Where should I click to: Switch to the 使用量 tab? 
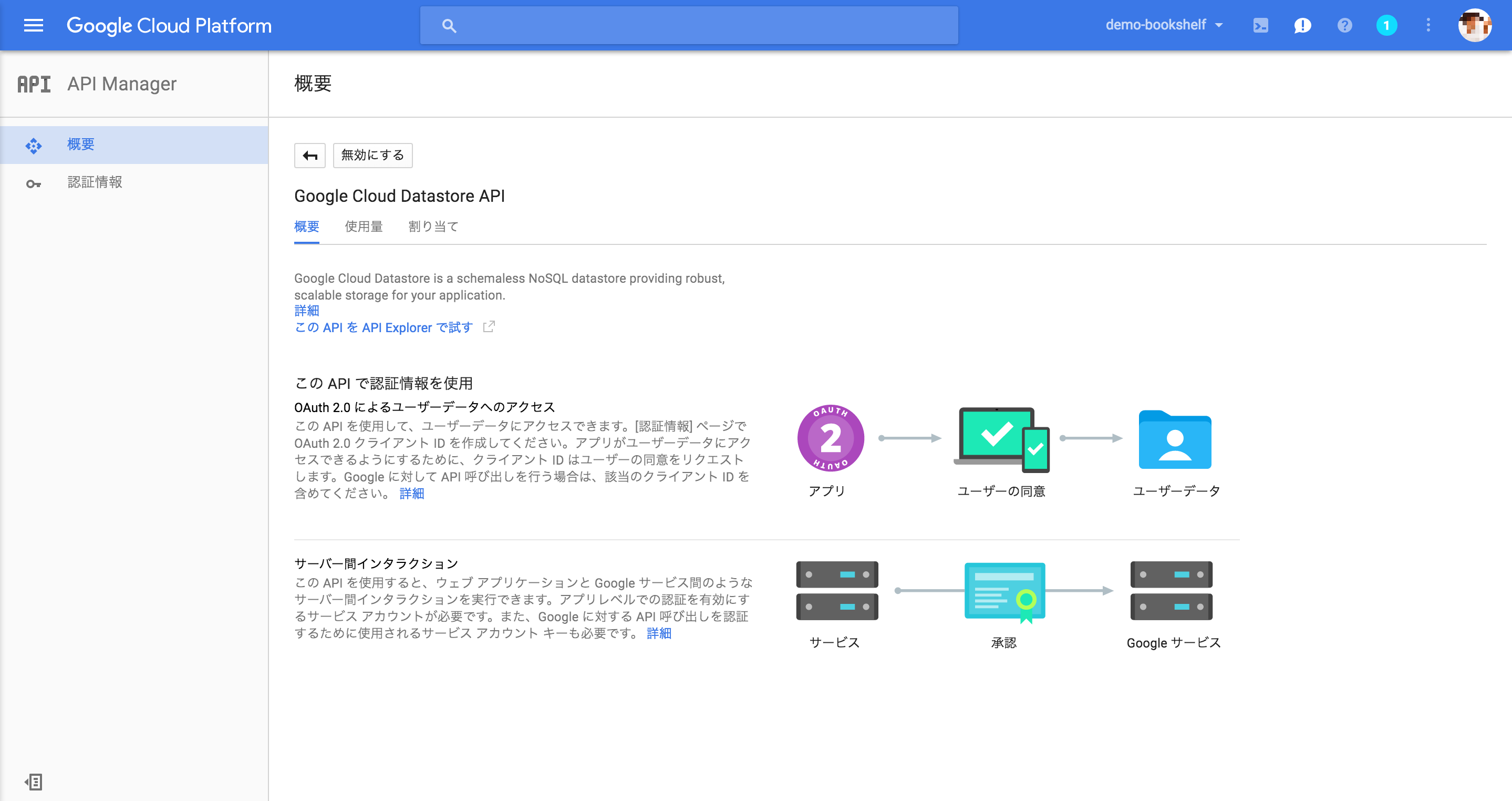[364, 227]
